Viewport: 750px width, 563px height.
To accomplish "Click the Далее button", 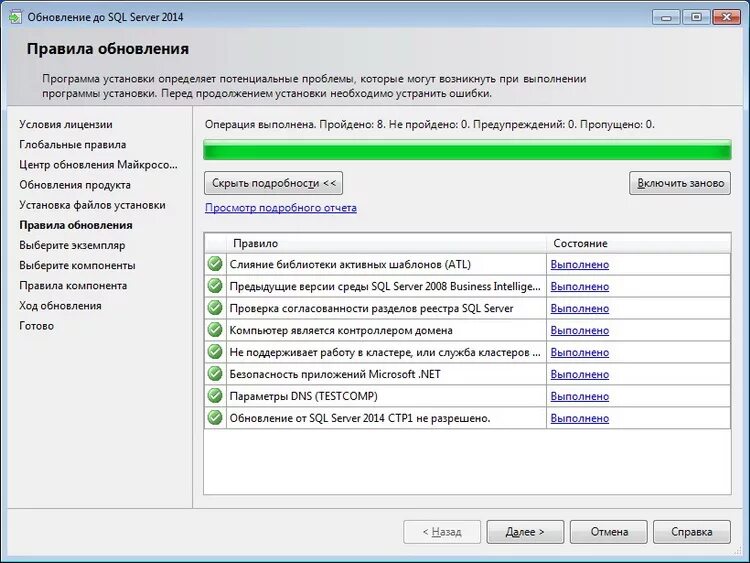I will (x=525, y=532).
